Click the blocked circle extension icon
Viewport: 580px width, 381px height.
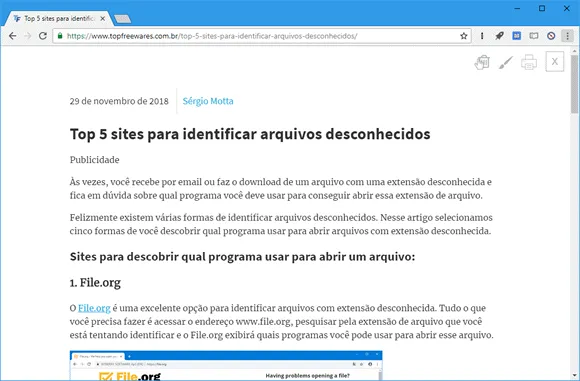(x=551, y=36)
